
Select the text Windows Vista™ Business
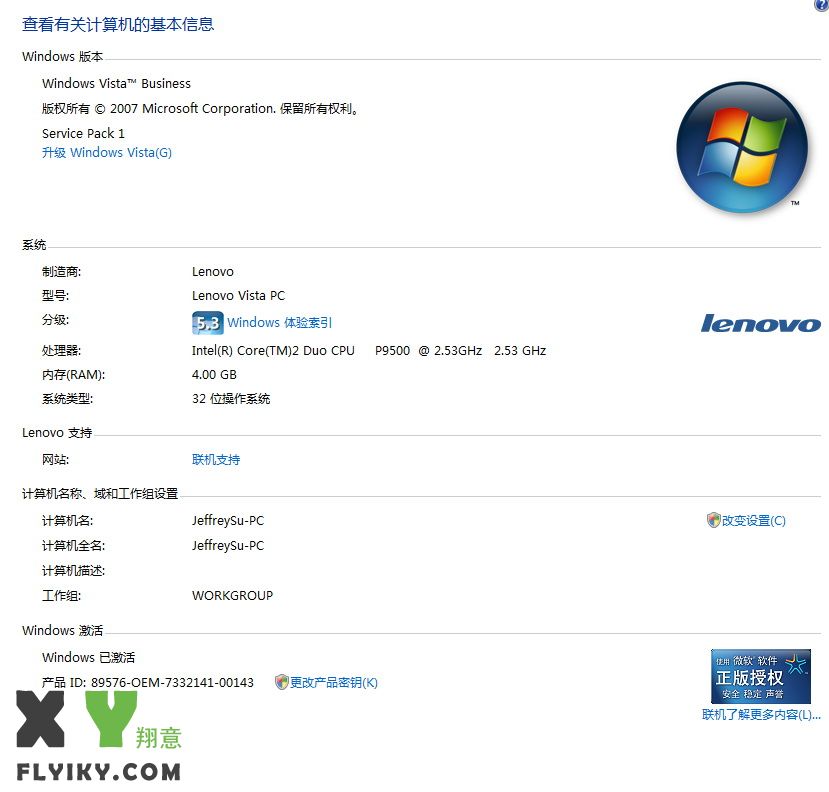pos(116,84)
